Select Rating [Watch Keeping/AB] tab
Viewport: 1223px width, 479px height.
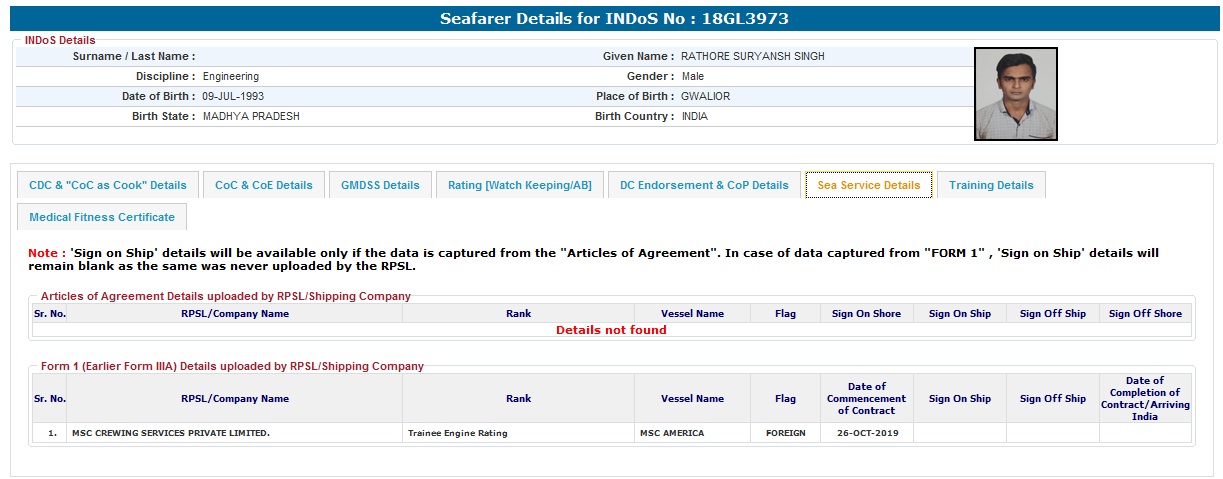click(519, 185)
